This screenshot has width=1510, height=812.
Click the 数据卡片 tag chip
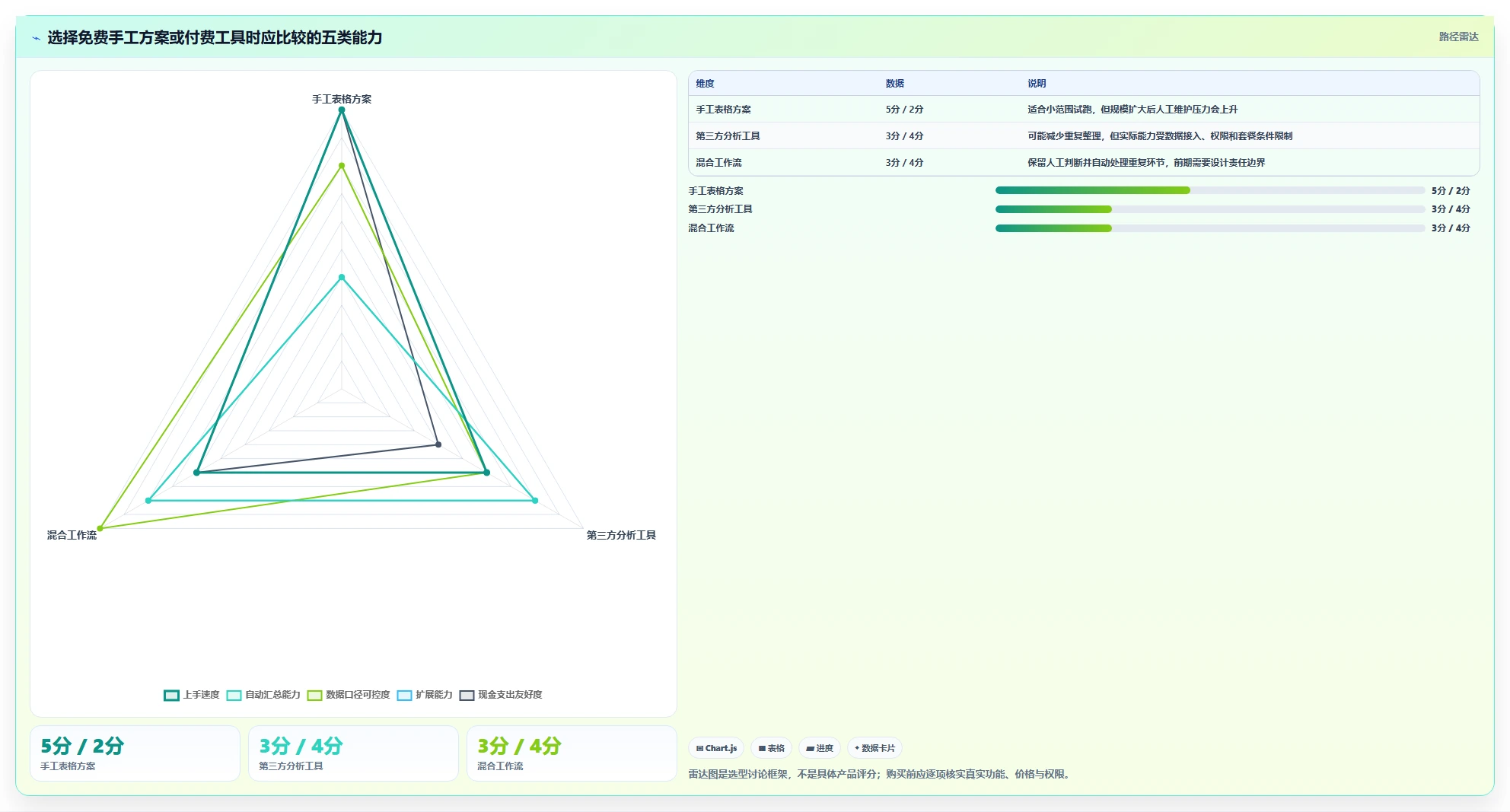[874, 748]
